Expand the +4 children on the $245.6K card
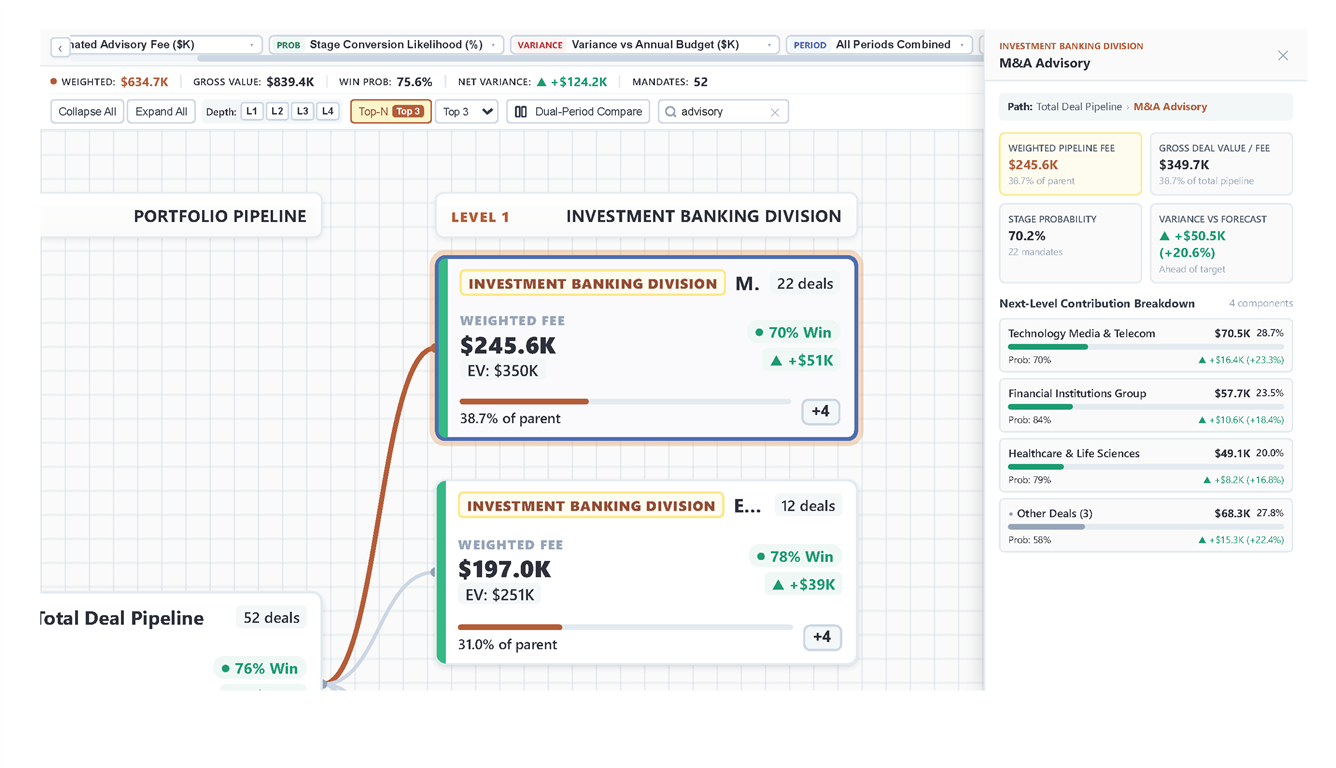The image size is (1336, 768). point(820,411)
